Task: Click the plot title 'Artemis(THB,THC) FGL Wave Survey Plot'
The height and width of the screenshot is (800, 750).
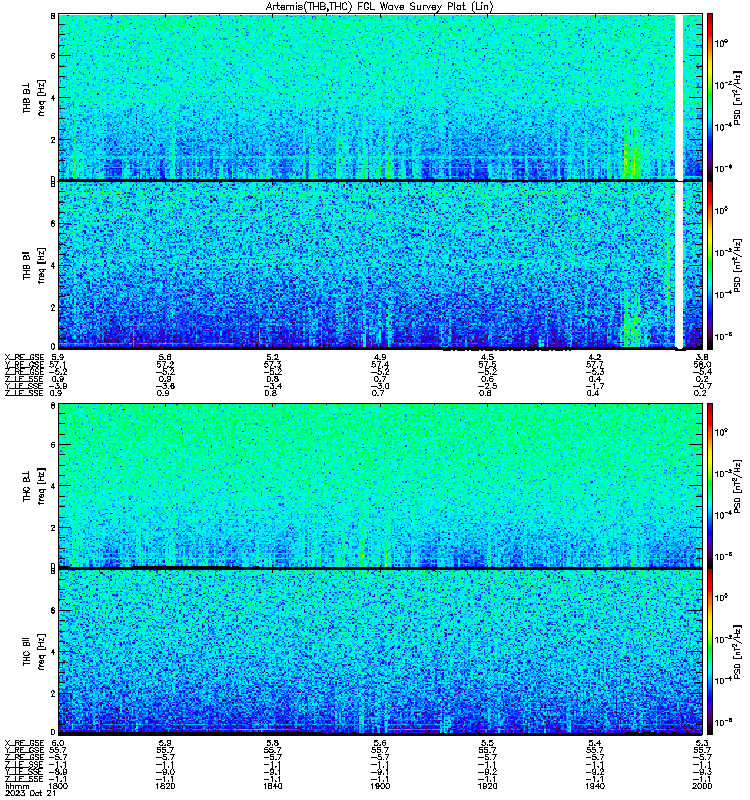Action: tap(380, 7)
